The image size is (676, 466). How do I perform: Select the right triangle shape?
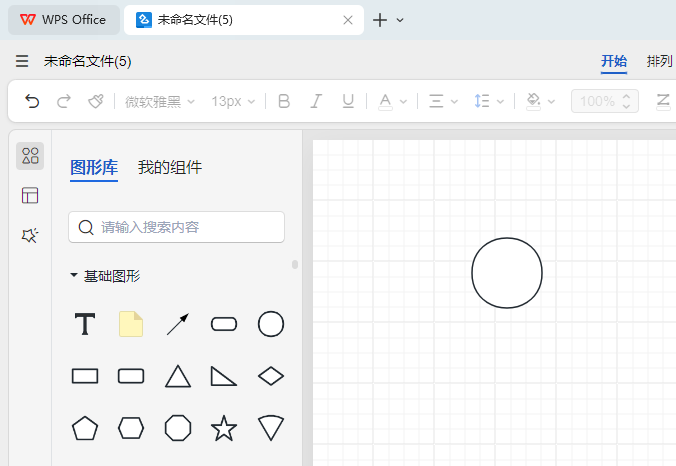pos(223,376)
